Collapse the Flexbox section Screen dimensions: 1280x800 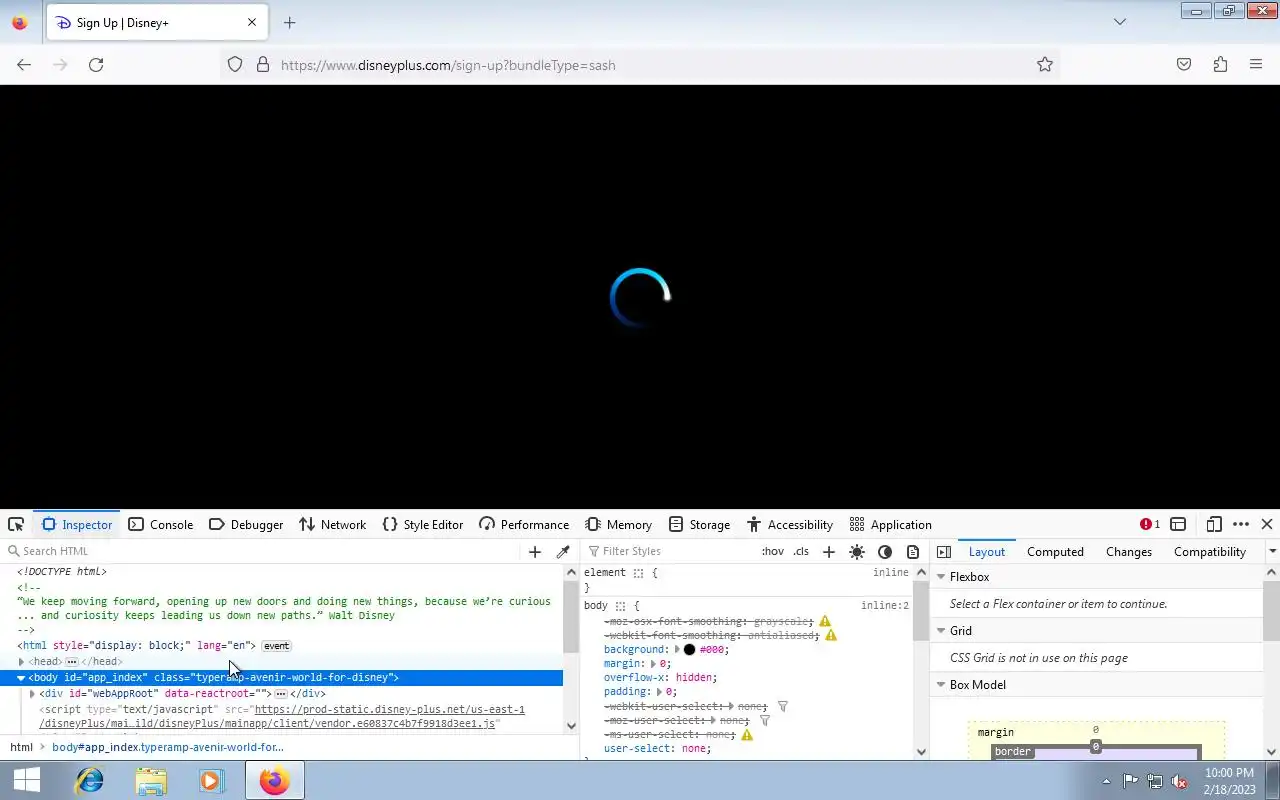click(x=941, y=577)
